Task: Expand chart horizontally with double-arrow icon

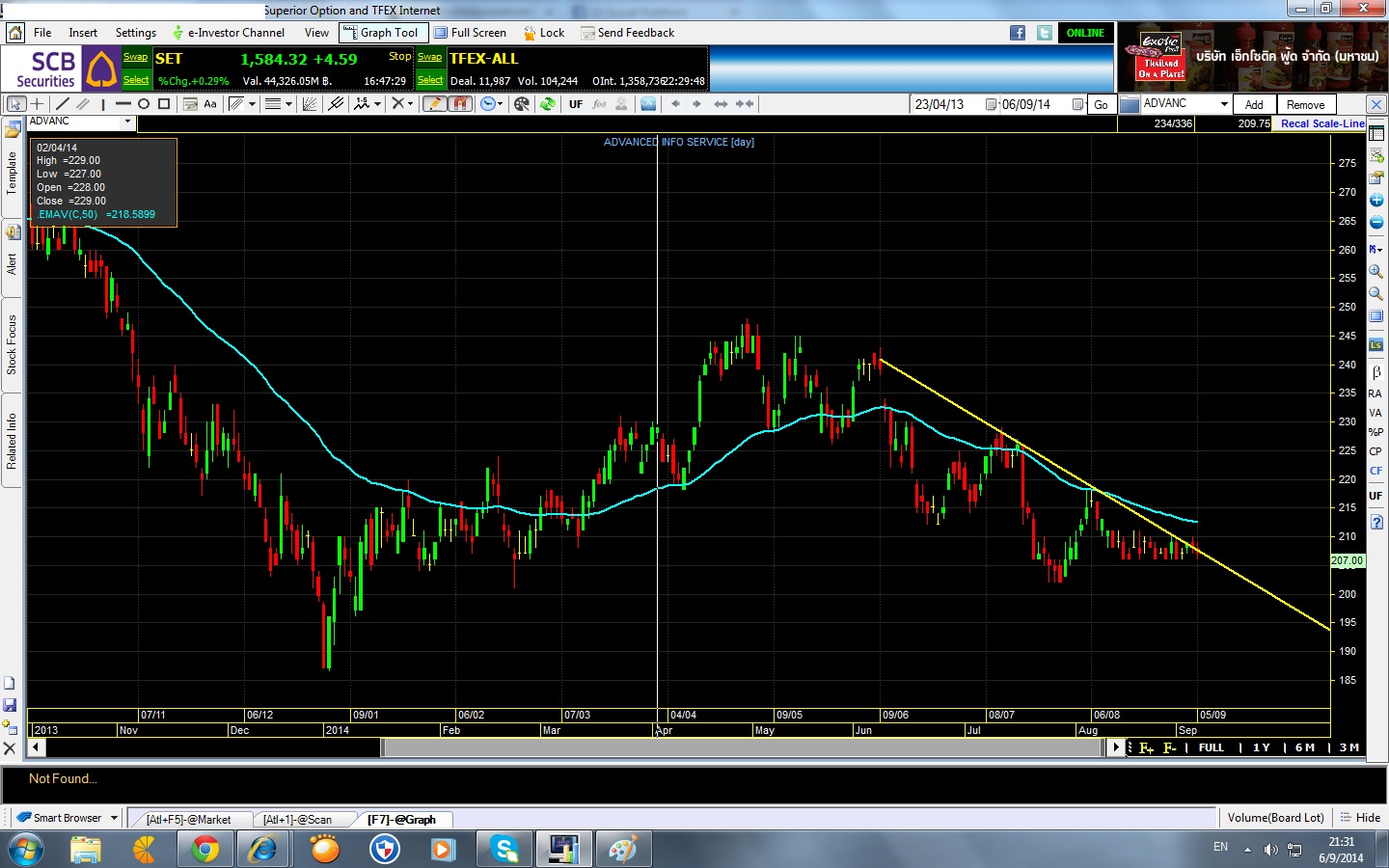Action: (x=721, y=104)
